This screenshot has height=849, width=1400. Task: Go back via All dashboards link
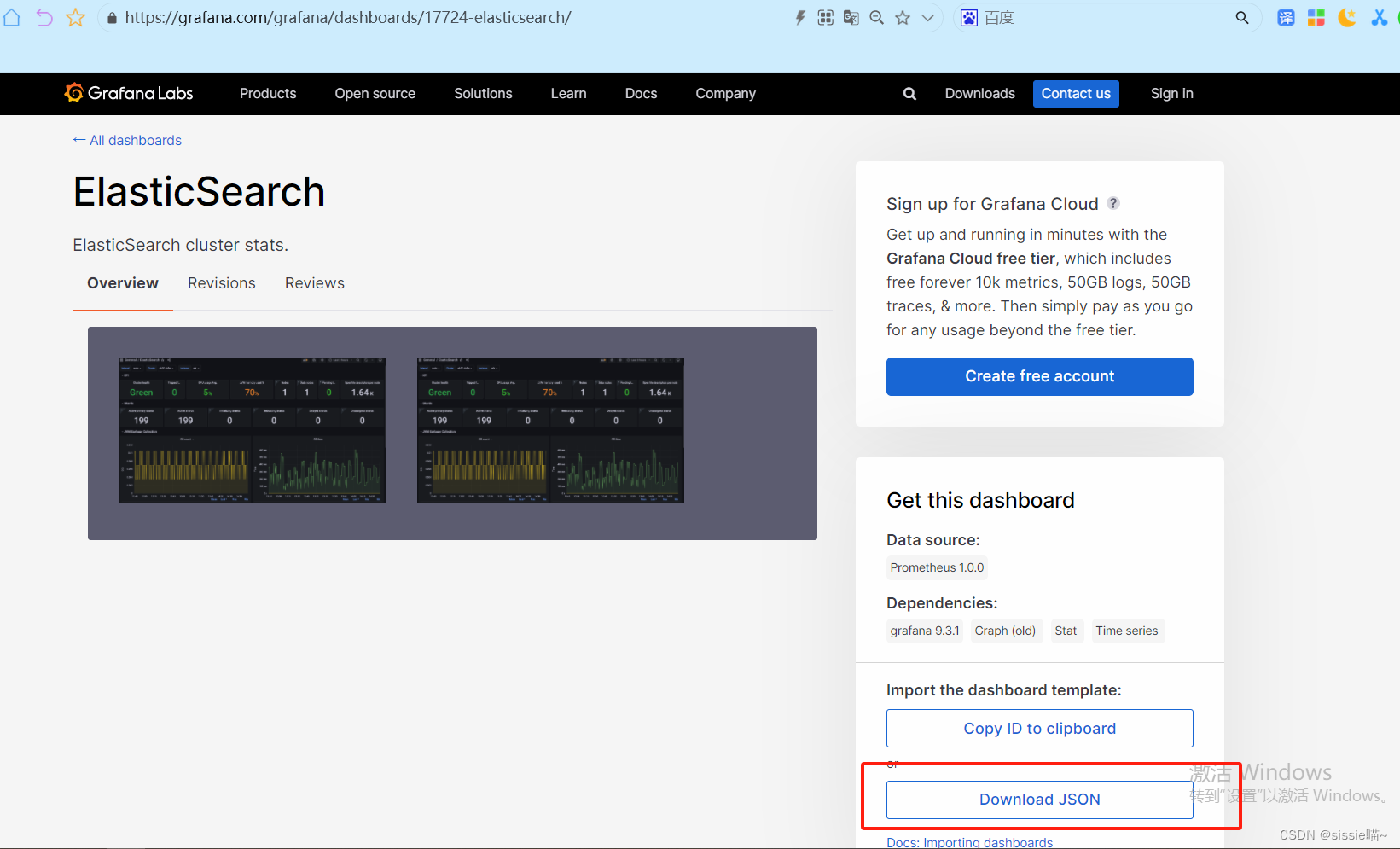click(127, 140)
